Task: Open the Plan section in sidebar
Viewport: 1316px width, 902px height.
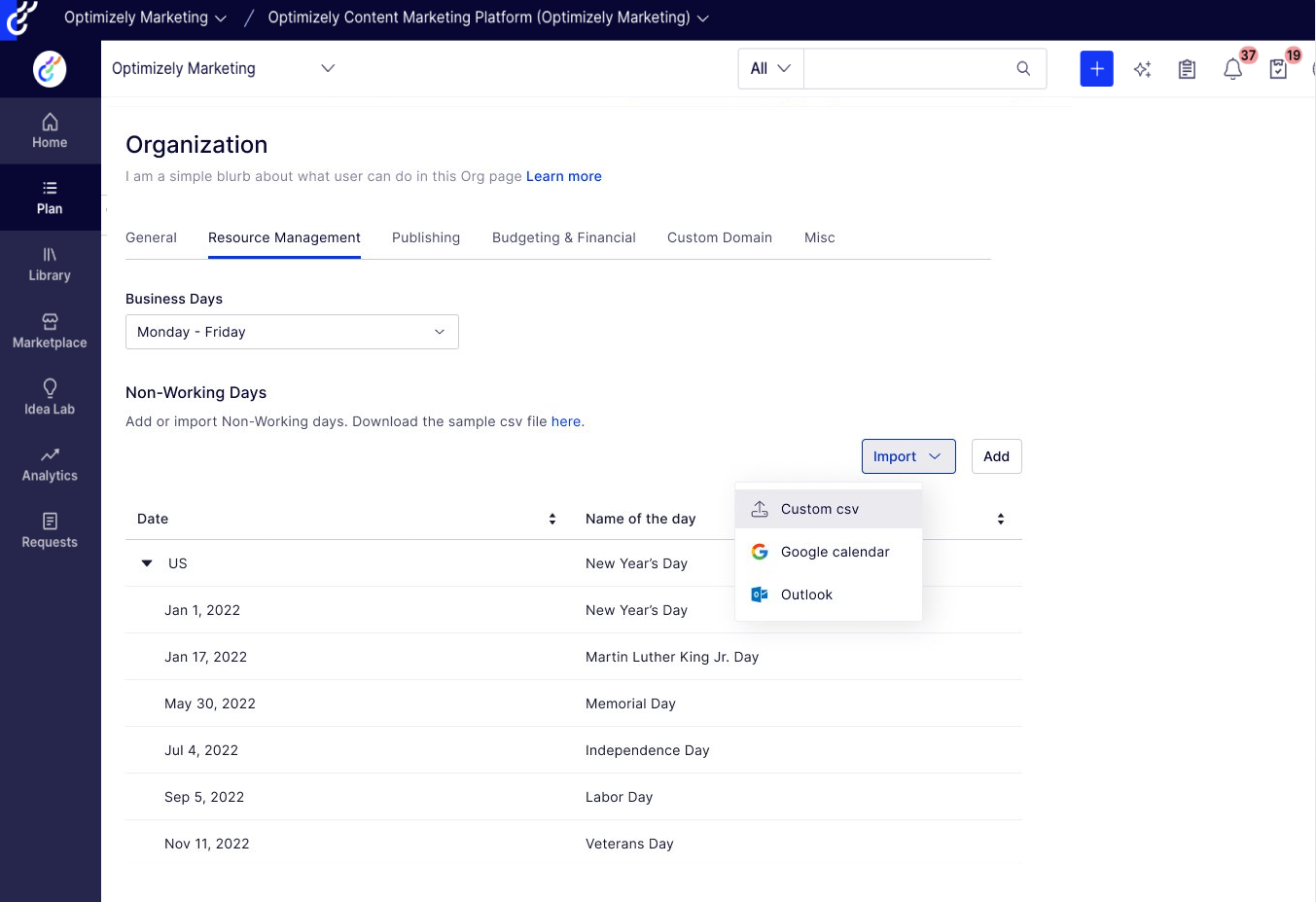Action: [x=50, y=198]
